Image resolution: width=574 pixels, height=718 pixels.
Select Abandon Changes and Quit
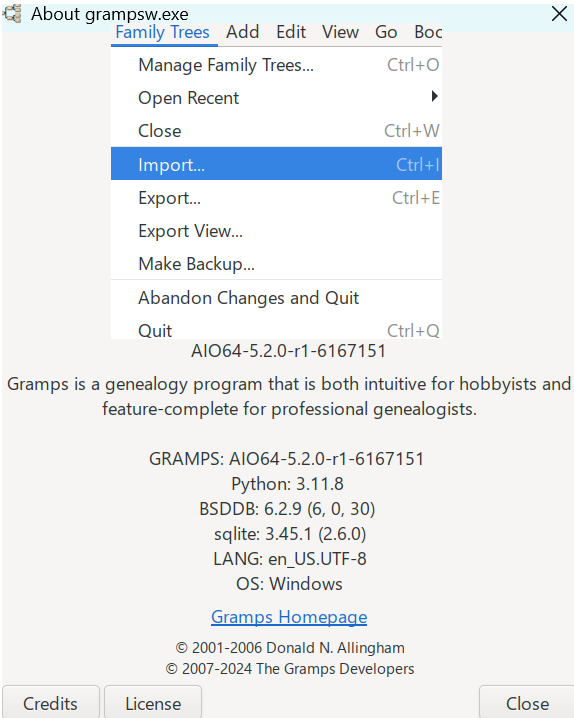click(x=276, y=298)
